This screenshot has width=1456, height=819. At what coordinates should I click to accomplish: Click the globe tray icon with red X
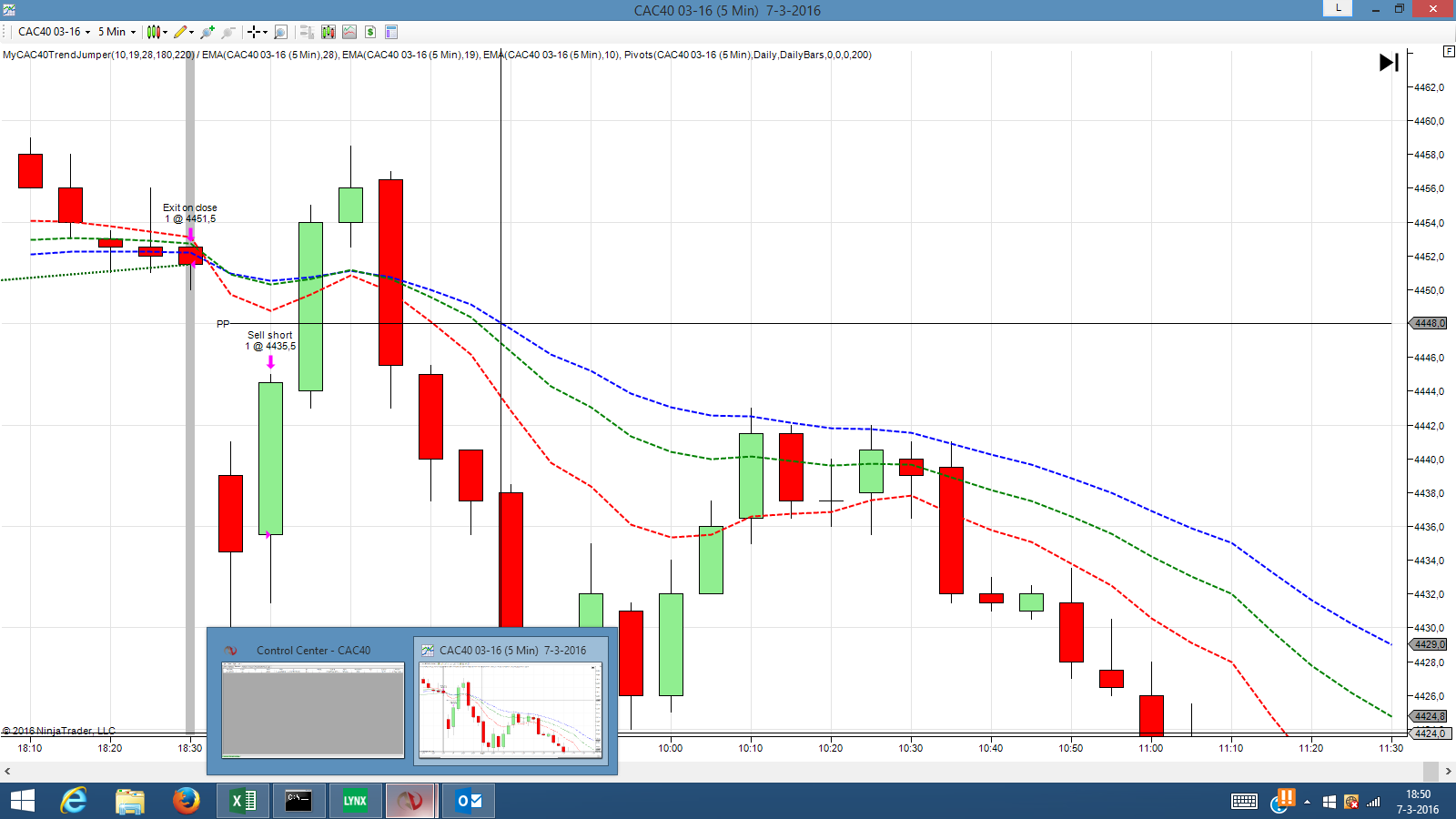click(x=1351, y=802)
